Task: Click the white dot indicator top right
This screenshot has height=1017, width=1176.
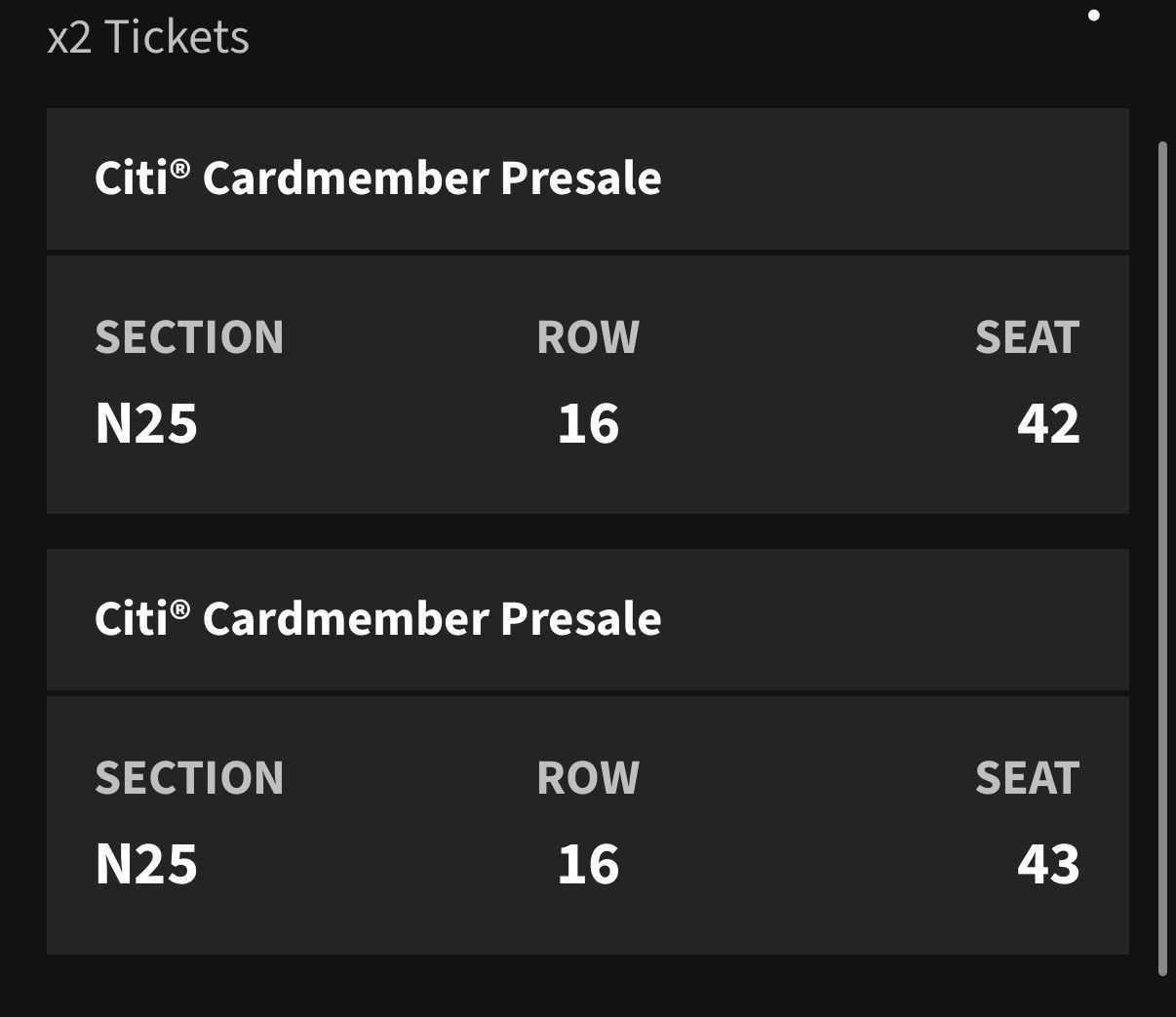Action: pos(1094,15)
